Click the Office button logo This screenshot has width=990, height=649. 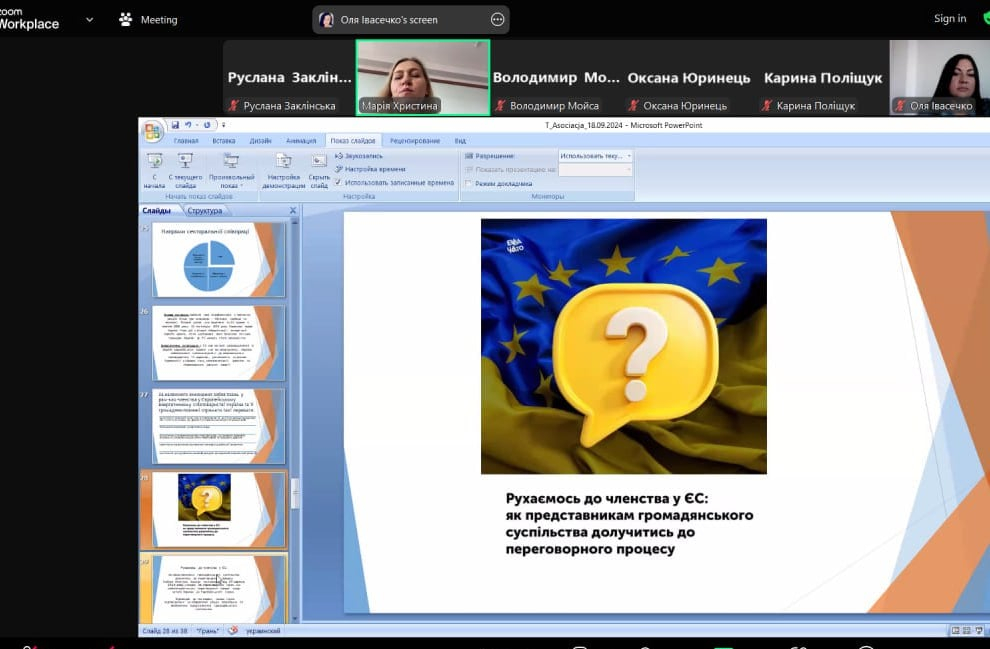152,131
